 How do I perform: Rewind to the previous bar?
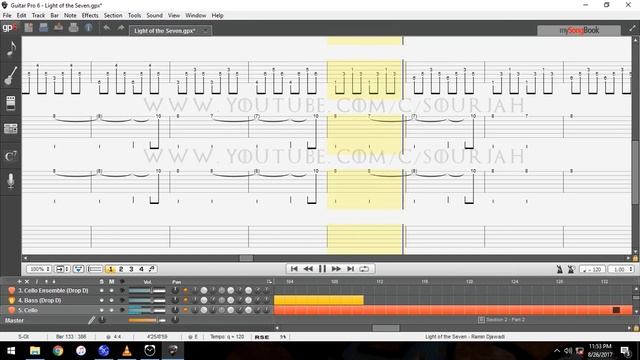tap(308, 269)
